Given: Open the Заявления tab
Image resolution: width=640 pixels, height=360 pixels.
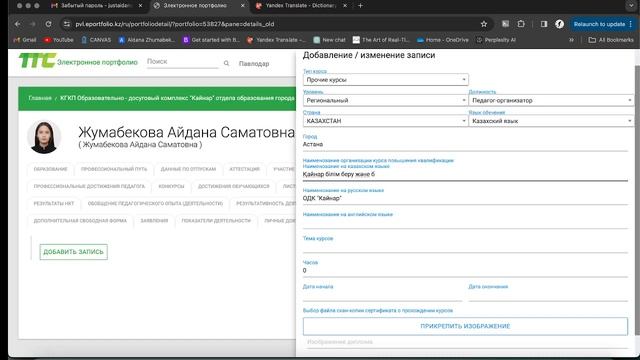Looking at the screenshot, I should (x=154, y=220).
